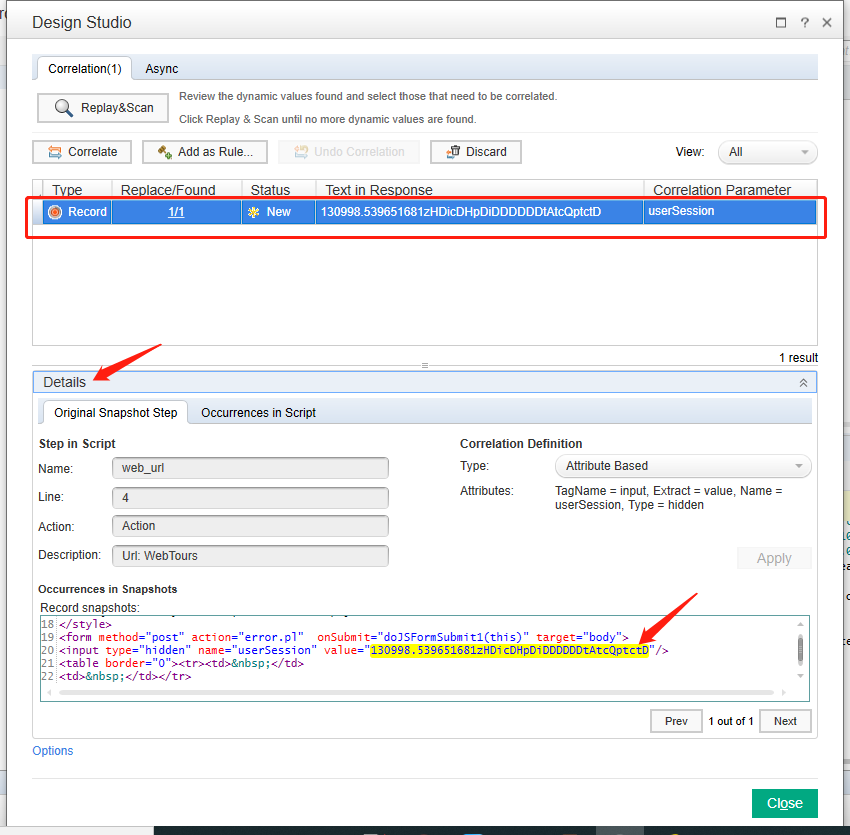850x835 pixels.
Task: Click the Record type icon in the row
Action: pyautogui.click(x=55, y=212)
